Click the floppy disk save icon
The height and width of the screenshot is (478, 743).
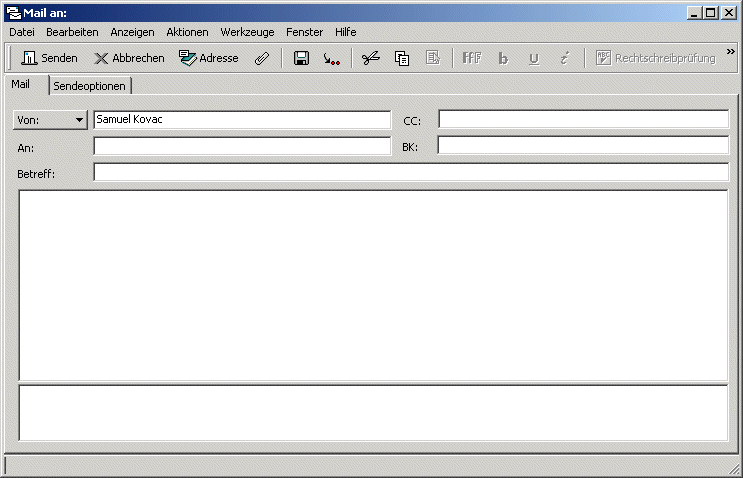tap(301, 58)
